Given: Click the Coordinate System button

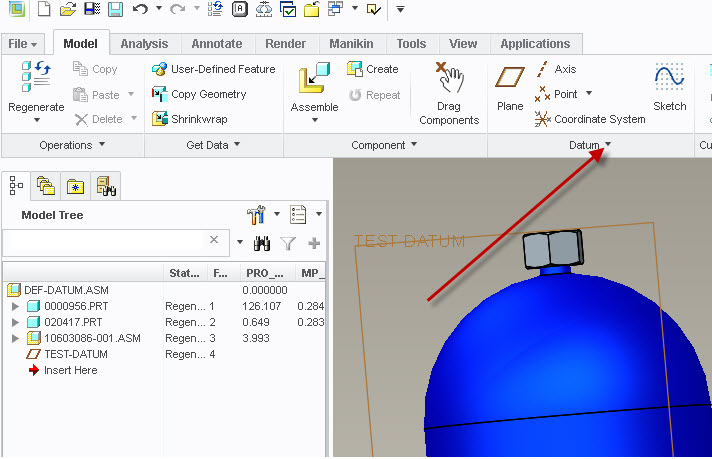Looking at the screenshot, I should coord(590,119).
